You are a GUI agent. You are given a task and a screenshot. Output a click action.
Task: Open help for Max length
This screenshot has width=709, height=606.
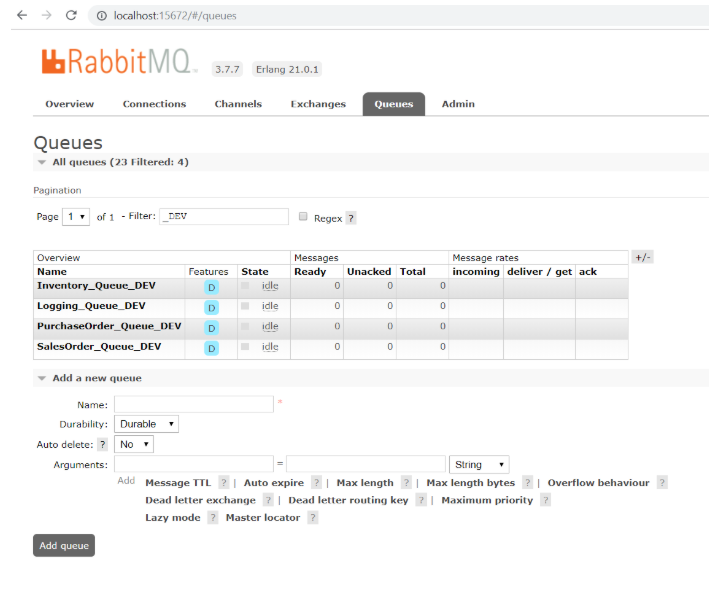click(x=406, y=483)
